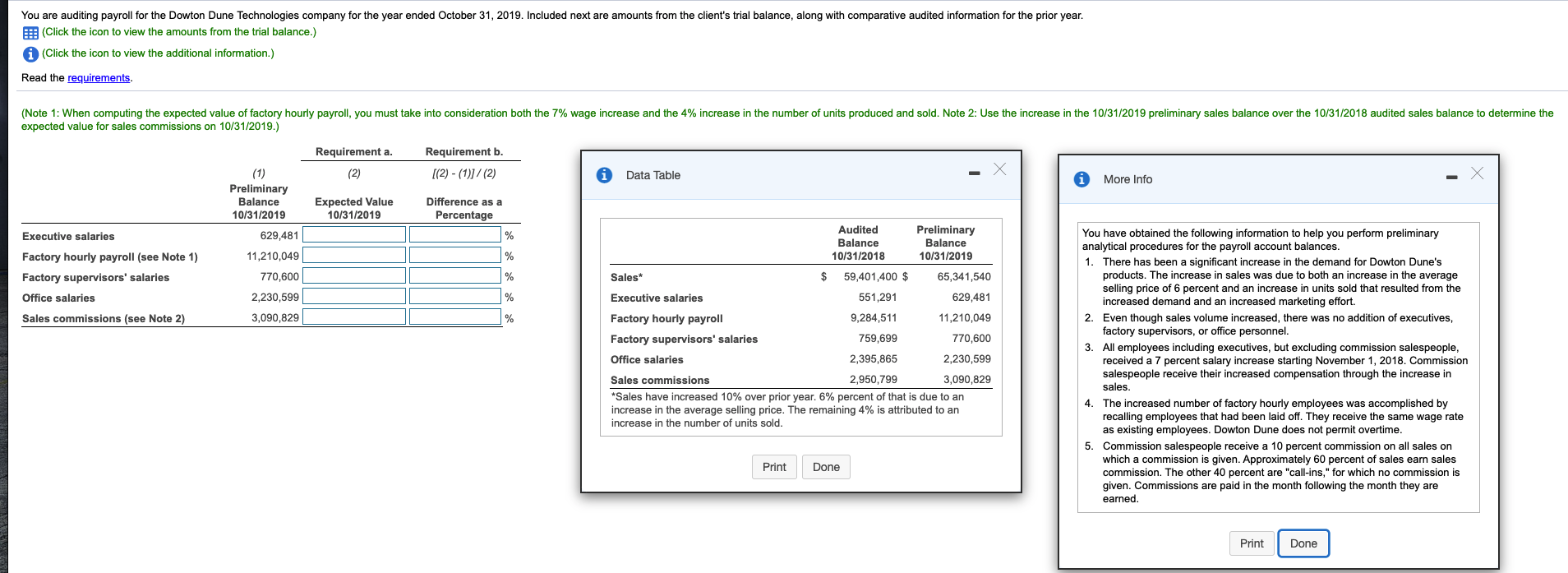Screen dimensions: 1568x573
Task: Click audited Office salaries 2,395,865 in Data Table
Action: 874,359
